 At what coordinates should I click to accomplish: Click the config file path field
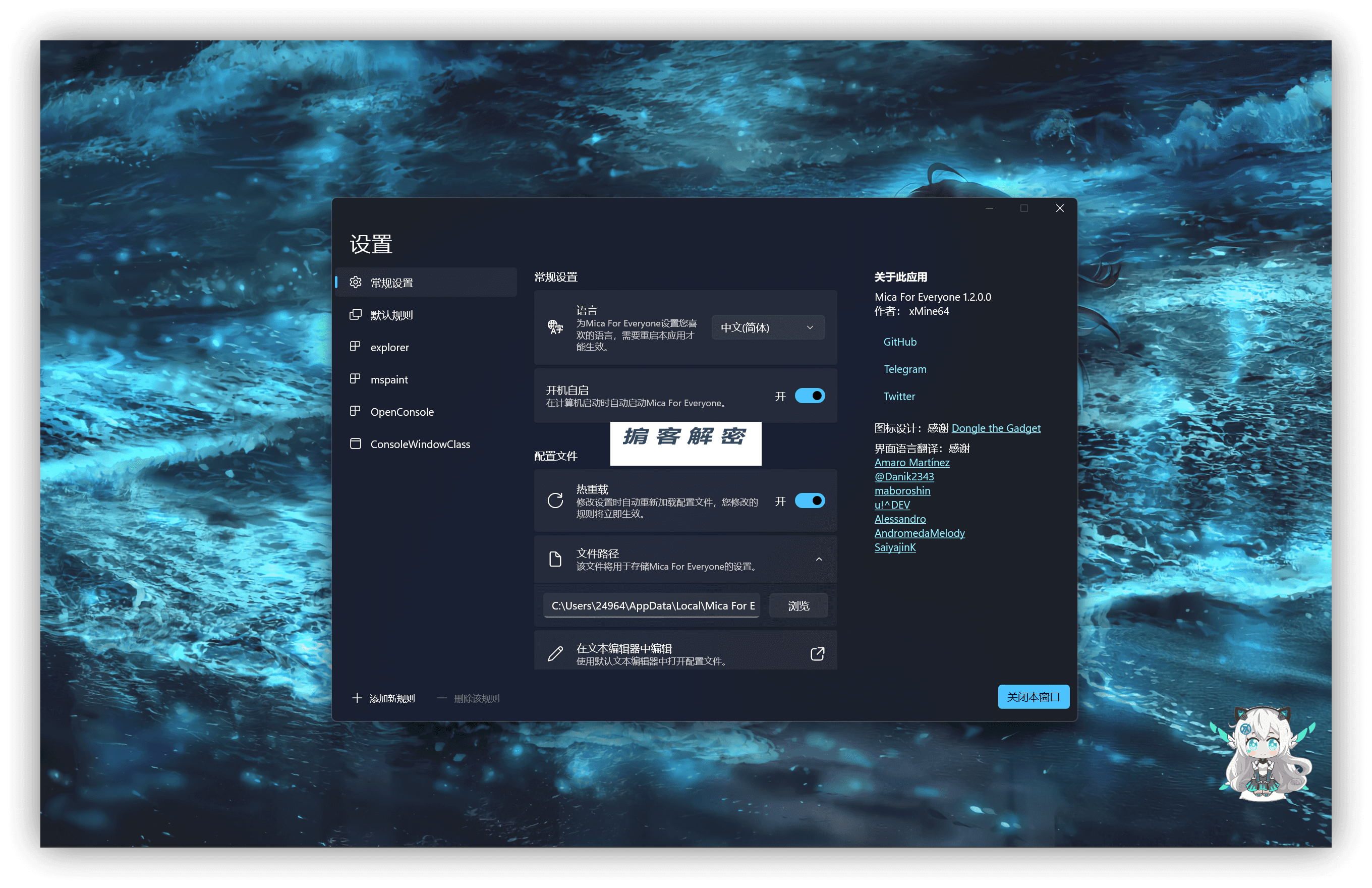[x=651, y=605]
